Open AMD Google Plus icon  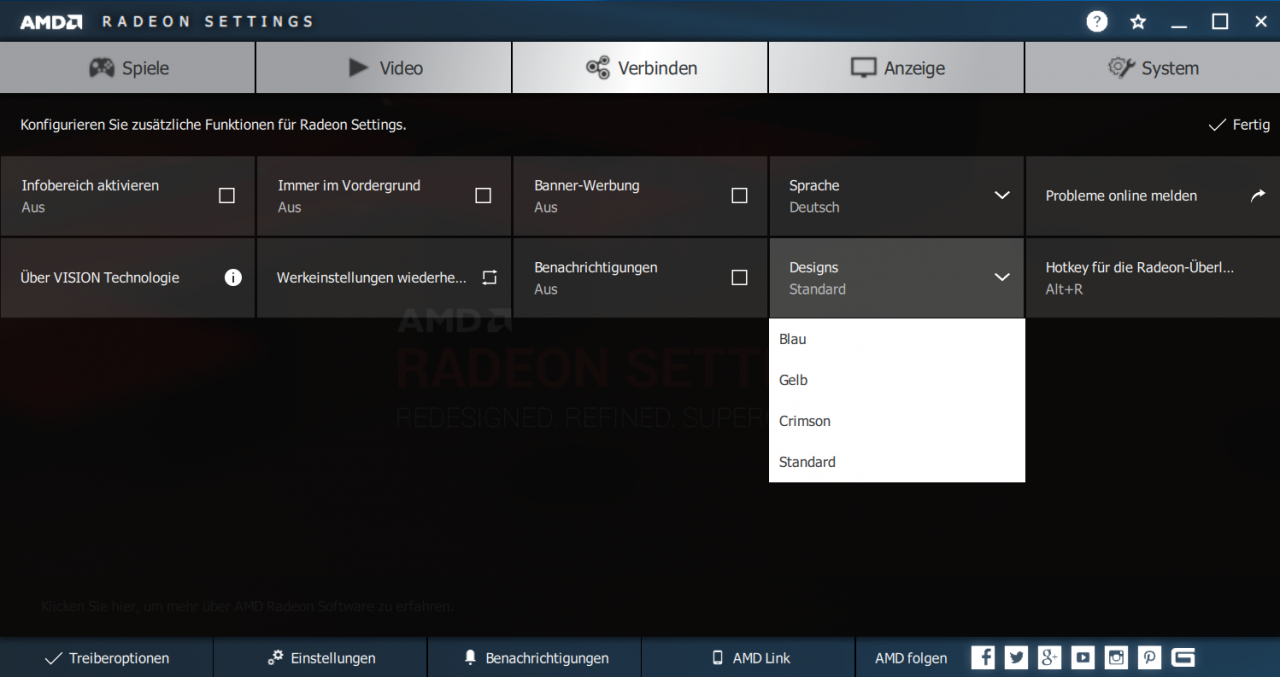click(x=1050, y=657)
